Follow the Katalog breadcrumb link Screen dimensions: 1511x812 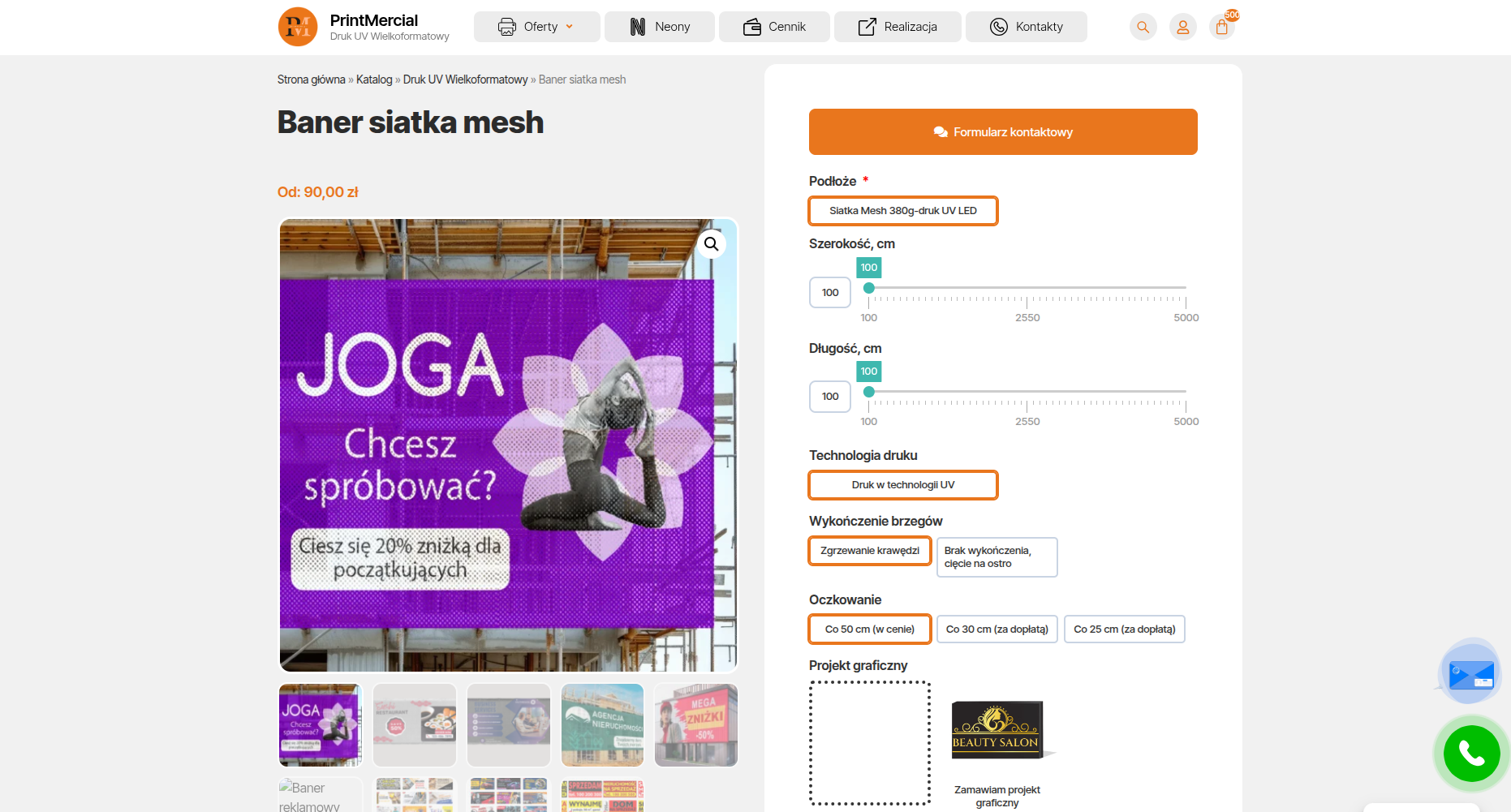(373, 79)
